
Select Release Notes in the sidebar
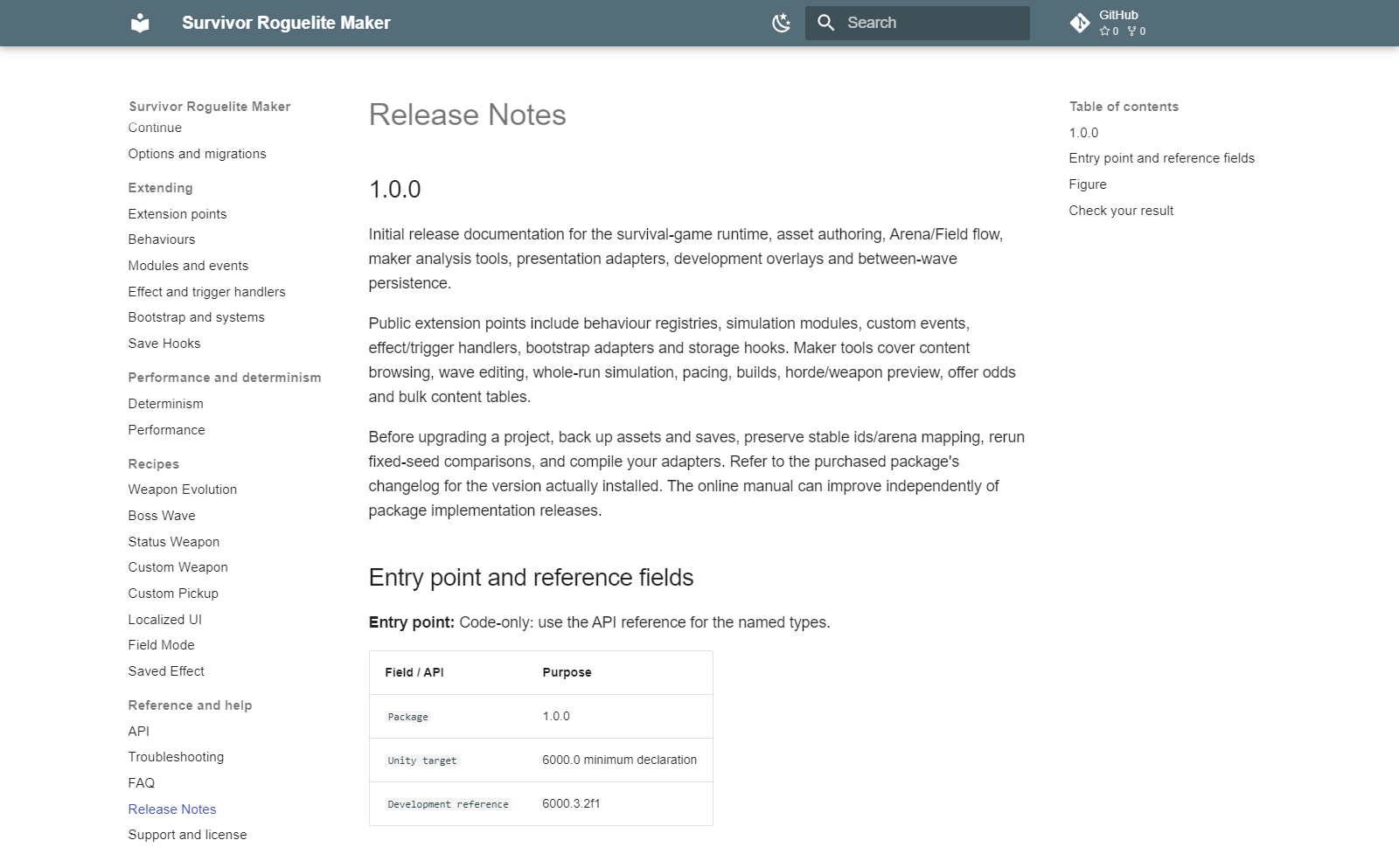[172, 809]
